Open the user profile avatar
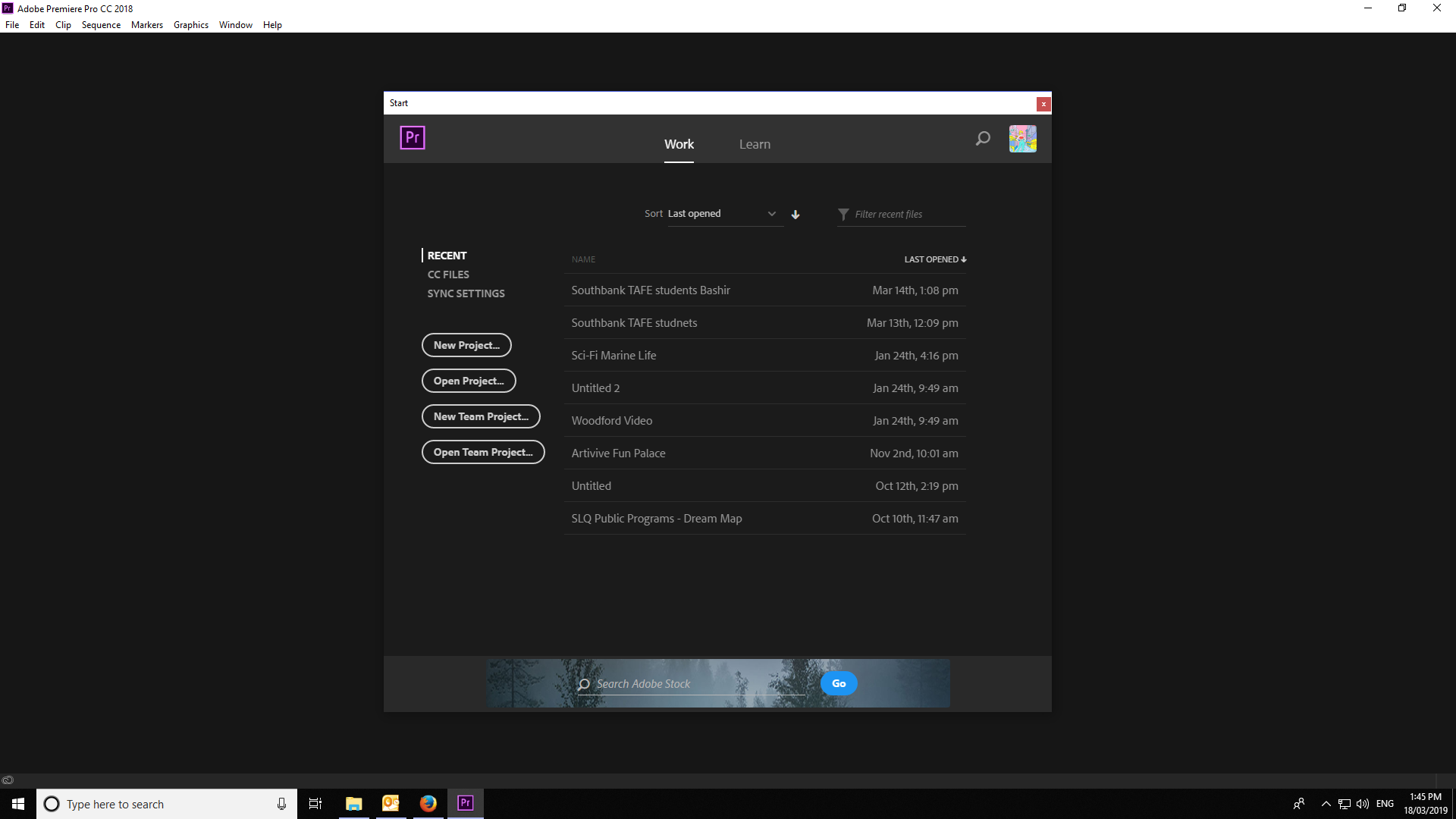Screen dimensions: 1456x819 (x=1022, y=139)
